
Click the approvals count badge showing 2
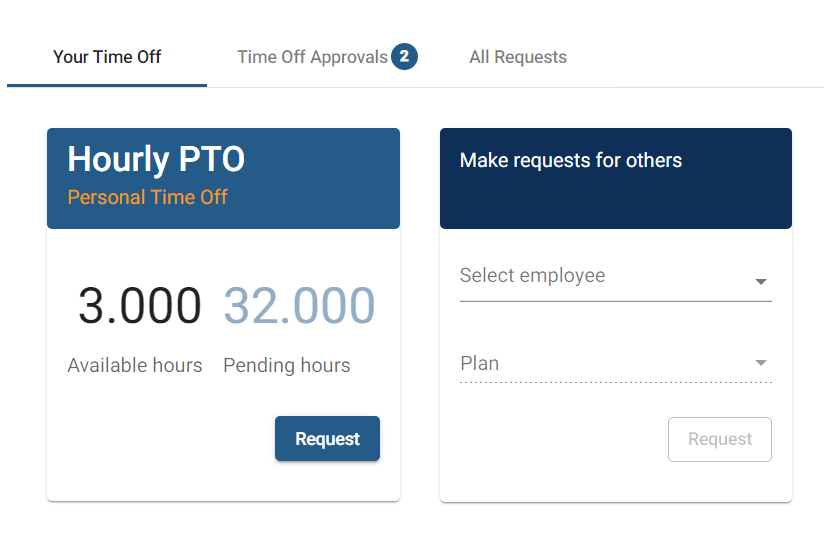click(404, 57)
